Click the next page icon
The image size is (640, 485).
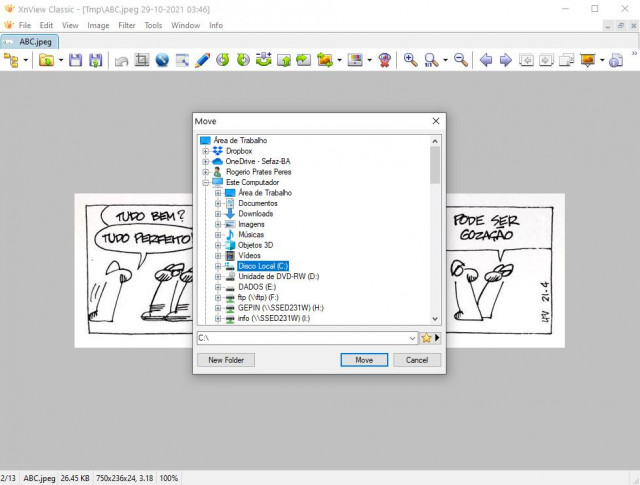546,60
